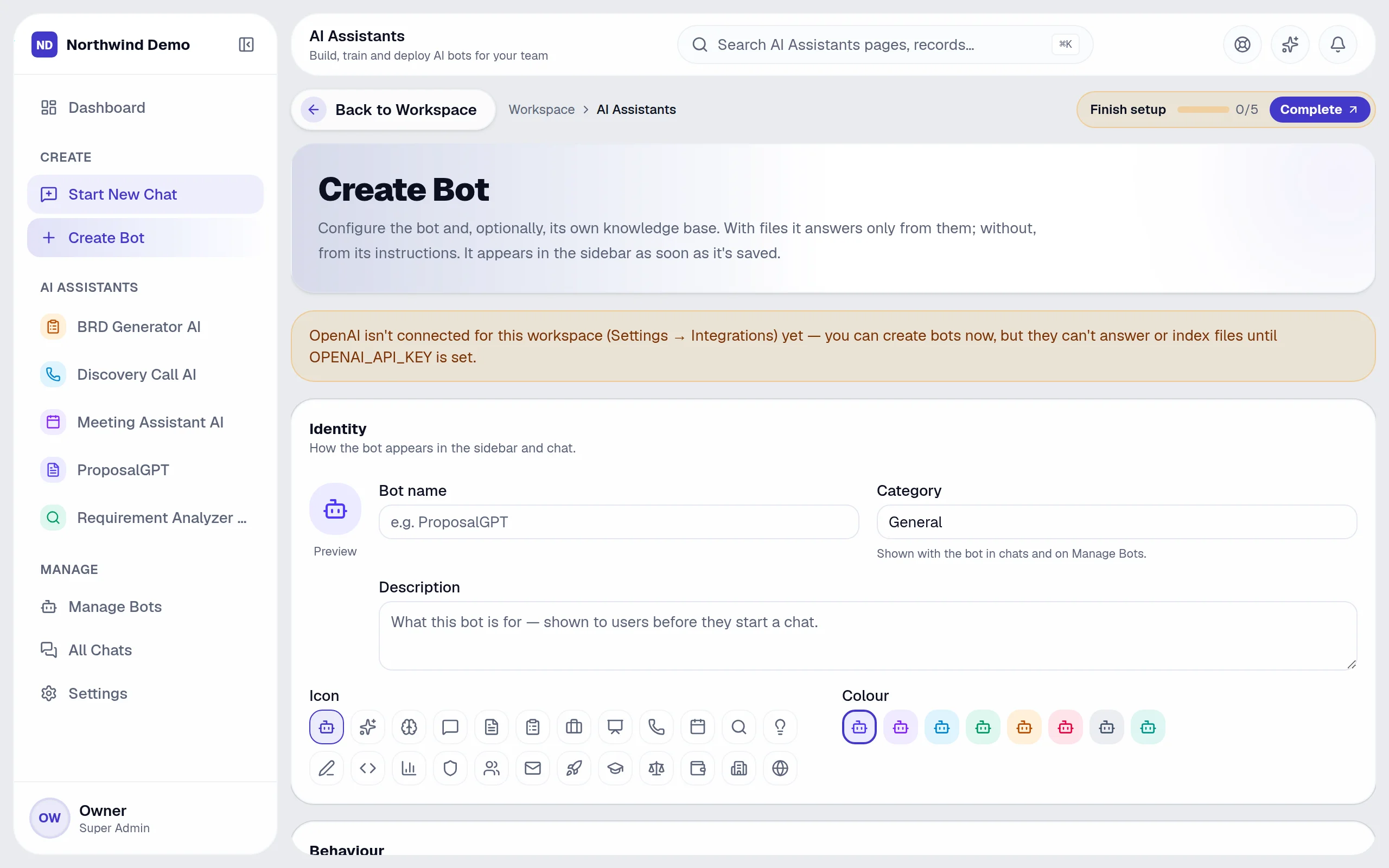The width and height of the screenshot is (1389, 868).
Task: Select the envelope mail bot icon
Action: 533,768
